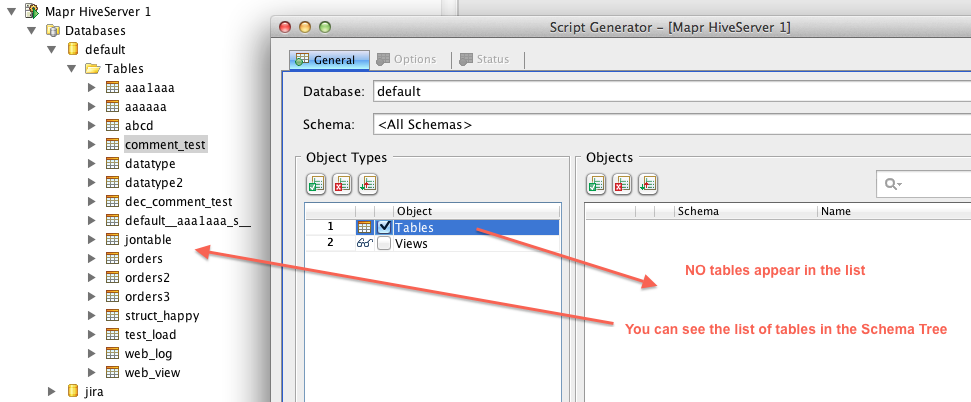The width and height of the screenshot is (971, 402).
Task: Click the Mapr HiveServer 1 server icon
Action: click(32, 11)
